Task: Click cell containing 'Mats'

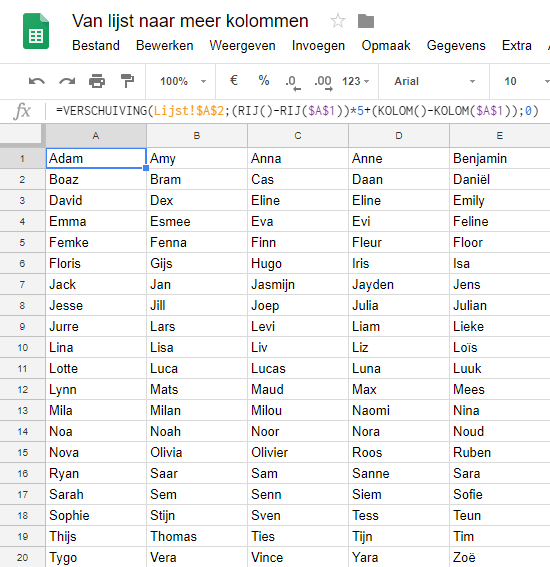Action: [197, 389]
